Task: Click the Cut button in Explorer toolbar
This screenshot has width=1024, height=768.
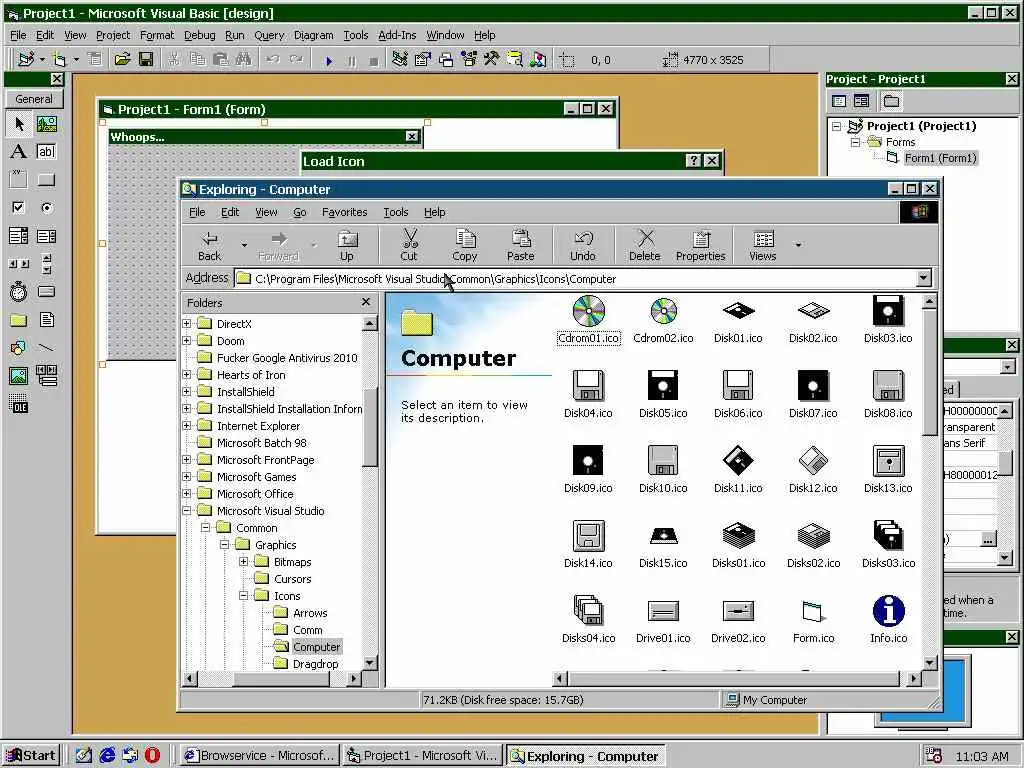Action: coord(409,246)
